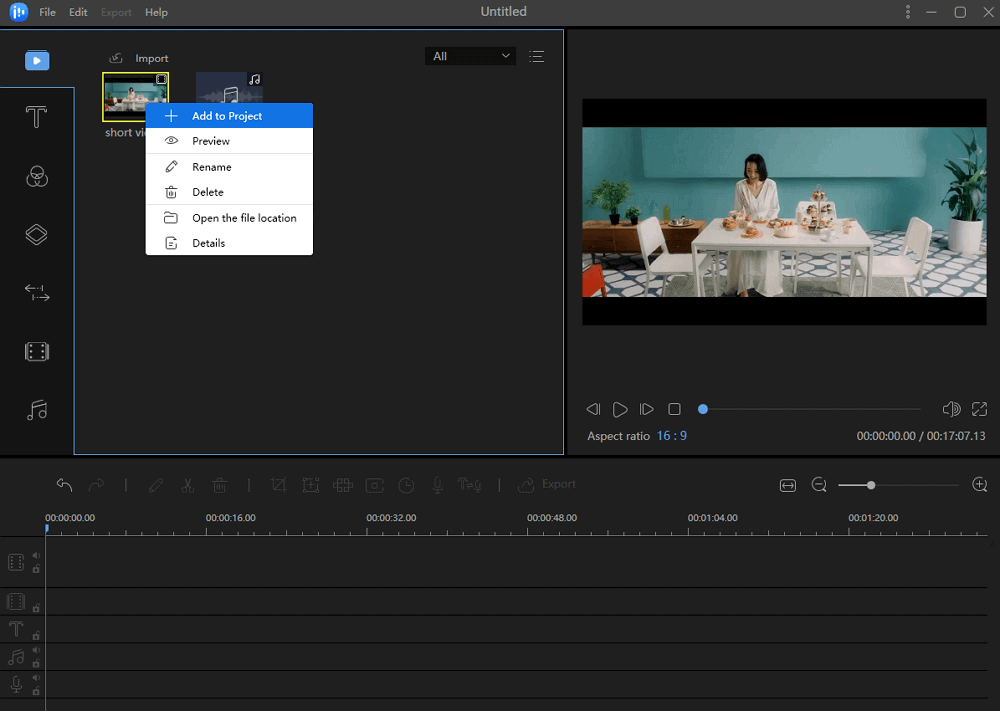Click the timeline zoom slider handle

click(871, 485)
